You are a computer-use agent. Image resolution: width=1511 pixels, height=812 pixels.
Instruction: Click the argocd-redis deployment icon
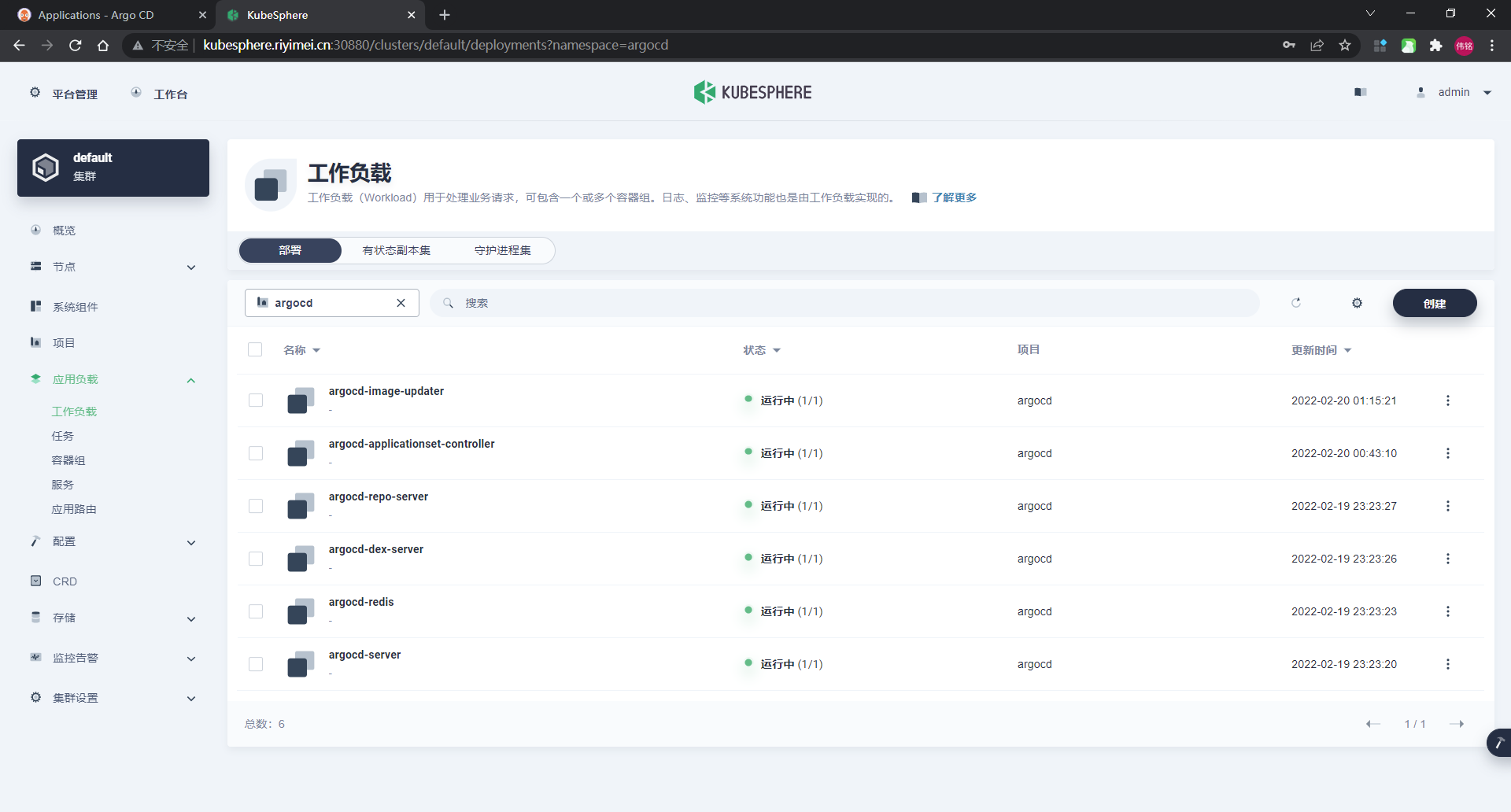point(301,611)
